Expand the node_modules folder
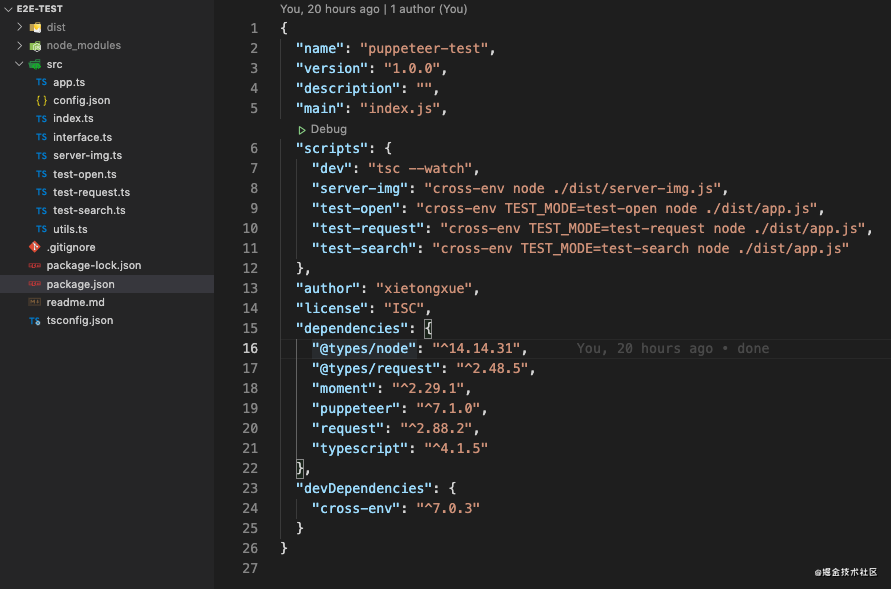 pos(20,45)
